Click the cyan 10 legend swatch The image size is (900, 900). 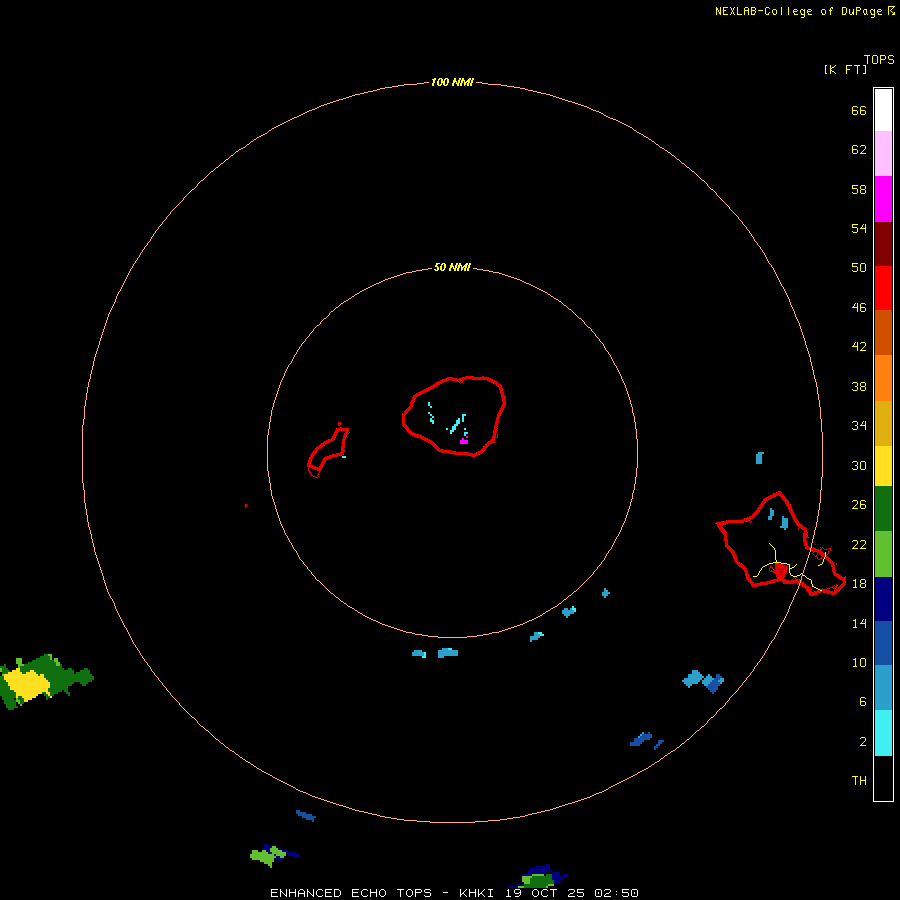click(883, 733)
